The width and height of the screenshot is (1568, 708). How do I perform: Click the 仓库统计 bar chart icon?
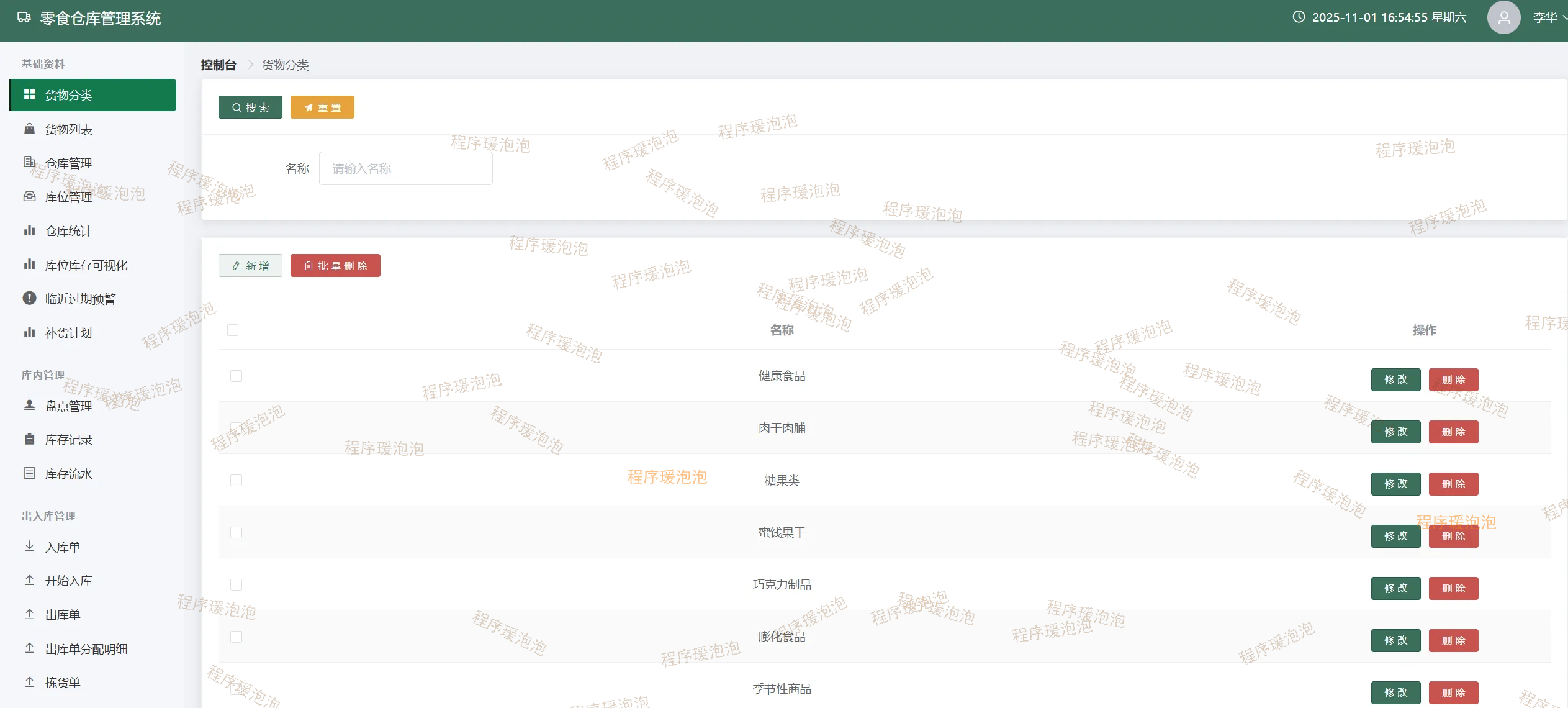[29, 230]
